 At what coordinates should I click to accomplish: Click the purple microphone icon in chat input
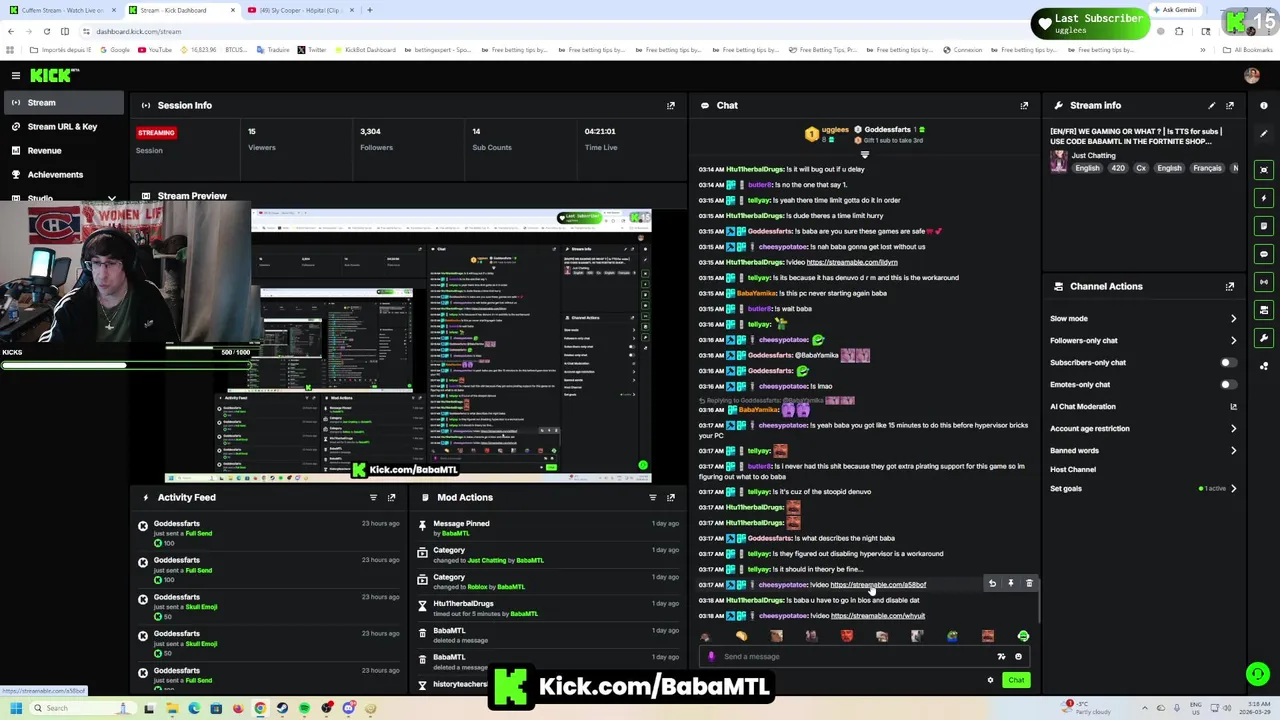pyautogui.click(x=711, y=657)
